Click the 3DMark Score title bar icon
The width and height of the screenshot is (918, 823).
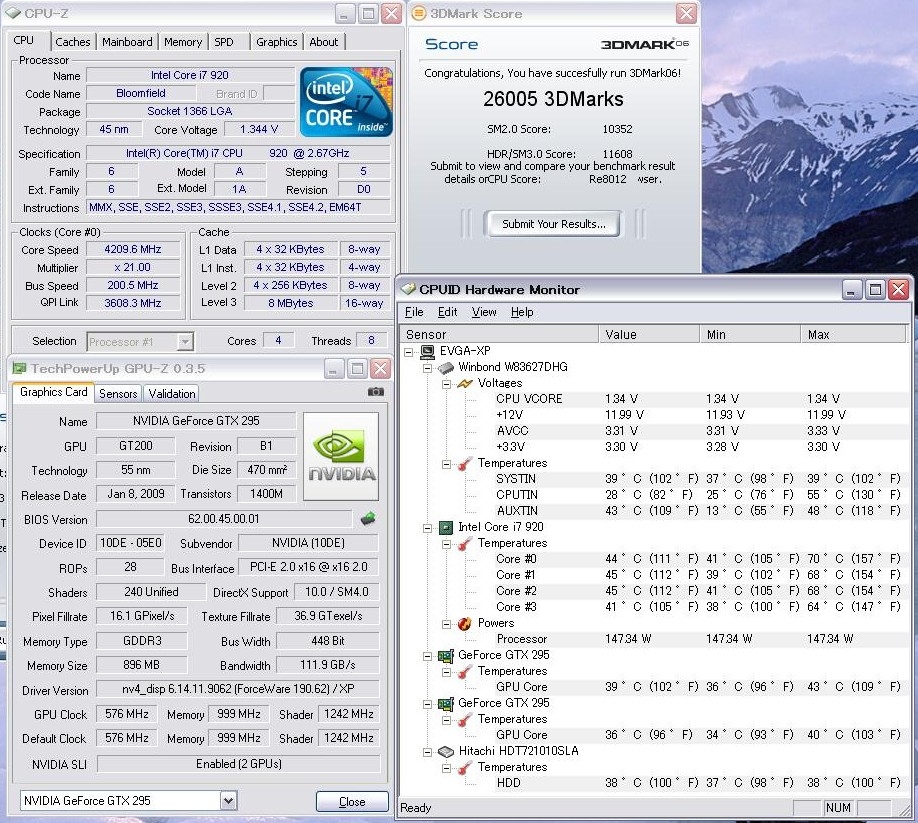pyautogui.click(x=419, y=13)
